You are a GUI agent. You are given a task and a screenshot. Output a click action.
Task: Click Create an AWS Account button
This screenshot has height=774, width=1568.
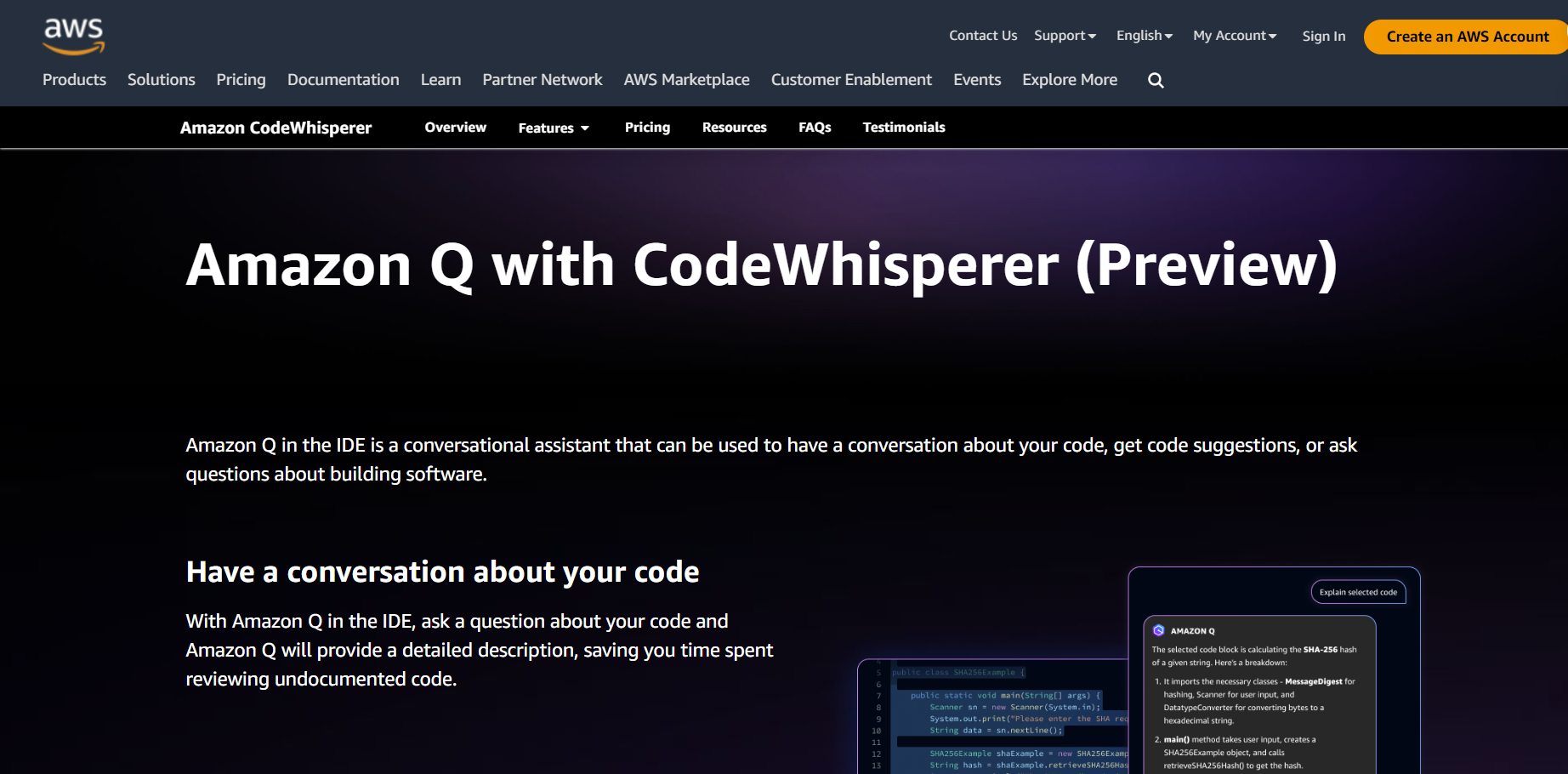pos(1468,37)
